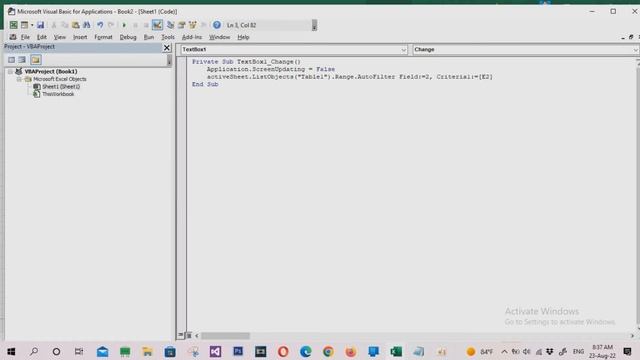Open the Help menu

click(x=243, y=37)
